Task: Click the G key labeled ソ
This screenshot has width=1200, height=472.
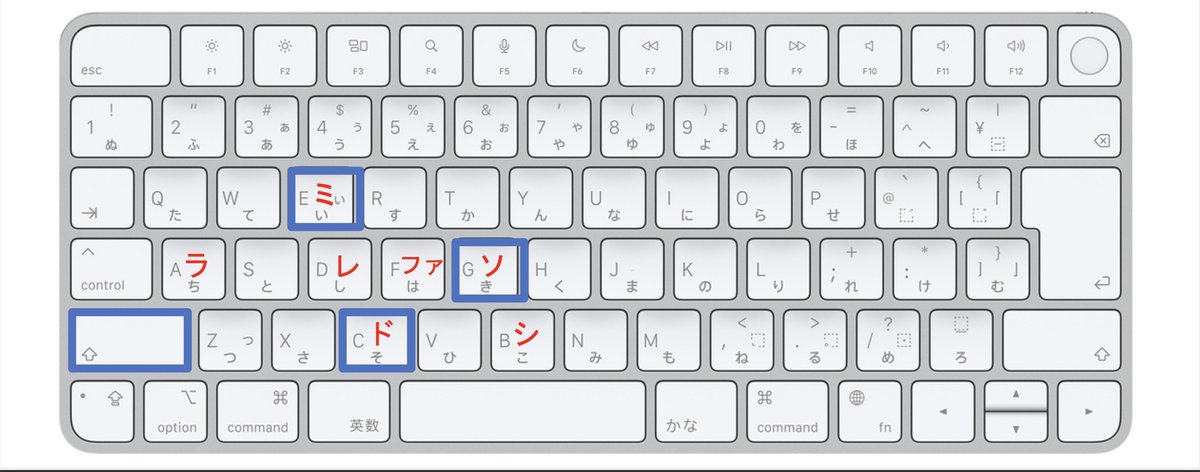Action: (489, 269)
